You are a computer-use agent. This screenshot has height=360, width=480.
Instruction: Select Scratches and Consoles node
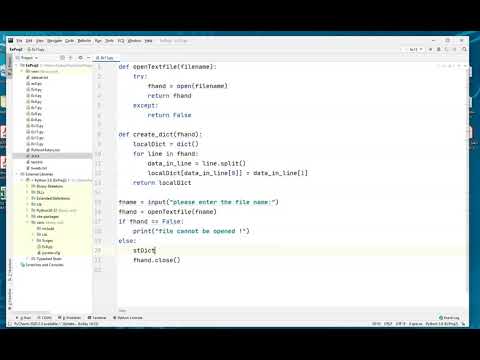(x=42, y=265)
